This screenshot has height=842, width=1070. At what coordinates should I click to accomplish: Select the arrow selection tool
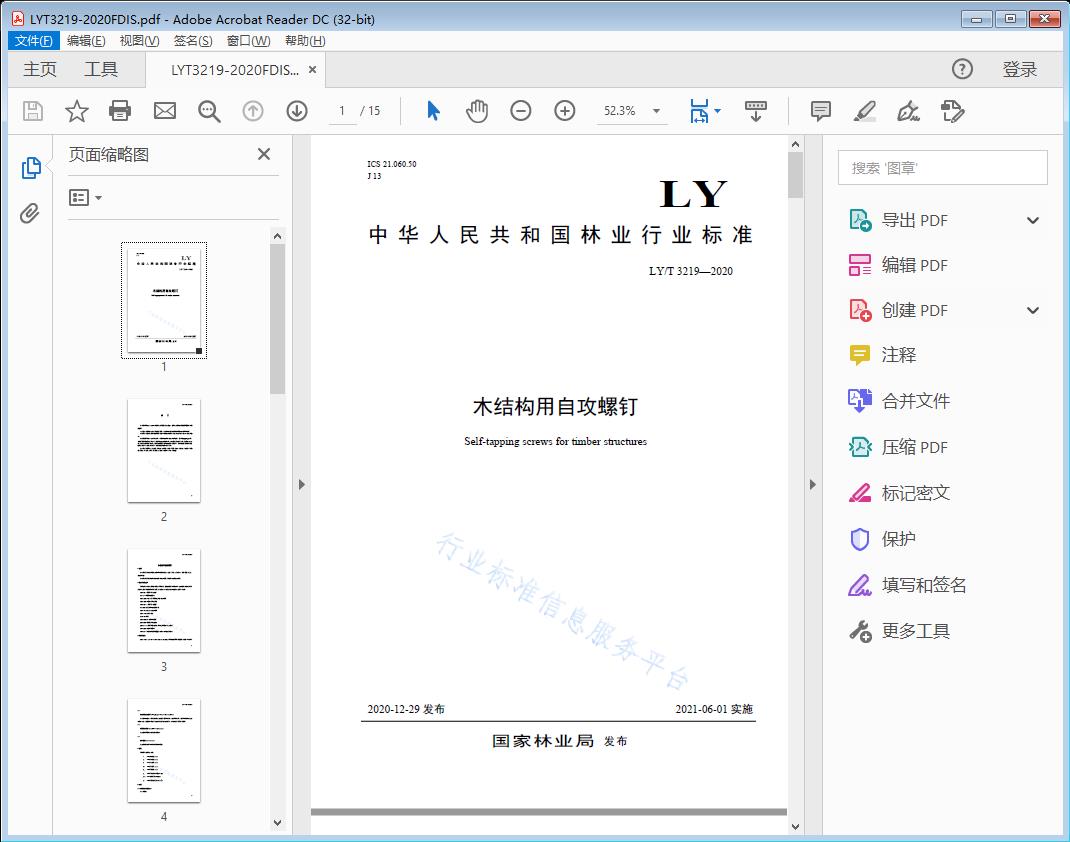coord(433,111)
